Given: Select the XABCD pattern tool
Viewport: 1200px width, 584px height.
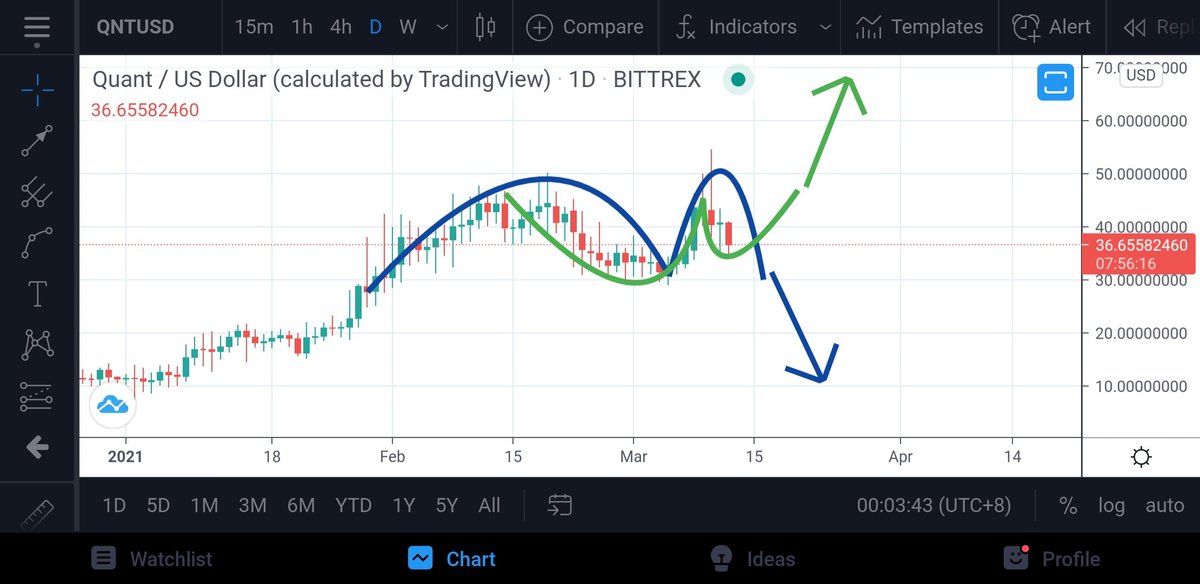Looking at the screenshot, I should (x=37, y=345).
